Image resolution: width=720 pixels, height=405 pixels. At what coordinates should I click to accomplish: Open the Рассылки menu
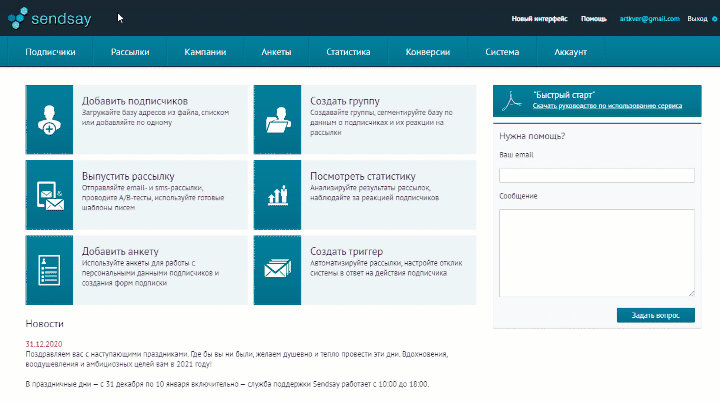coord(130,52)
